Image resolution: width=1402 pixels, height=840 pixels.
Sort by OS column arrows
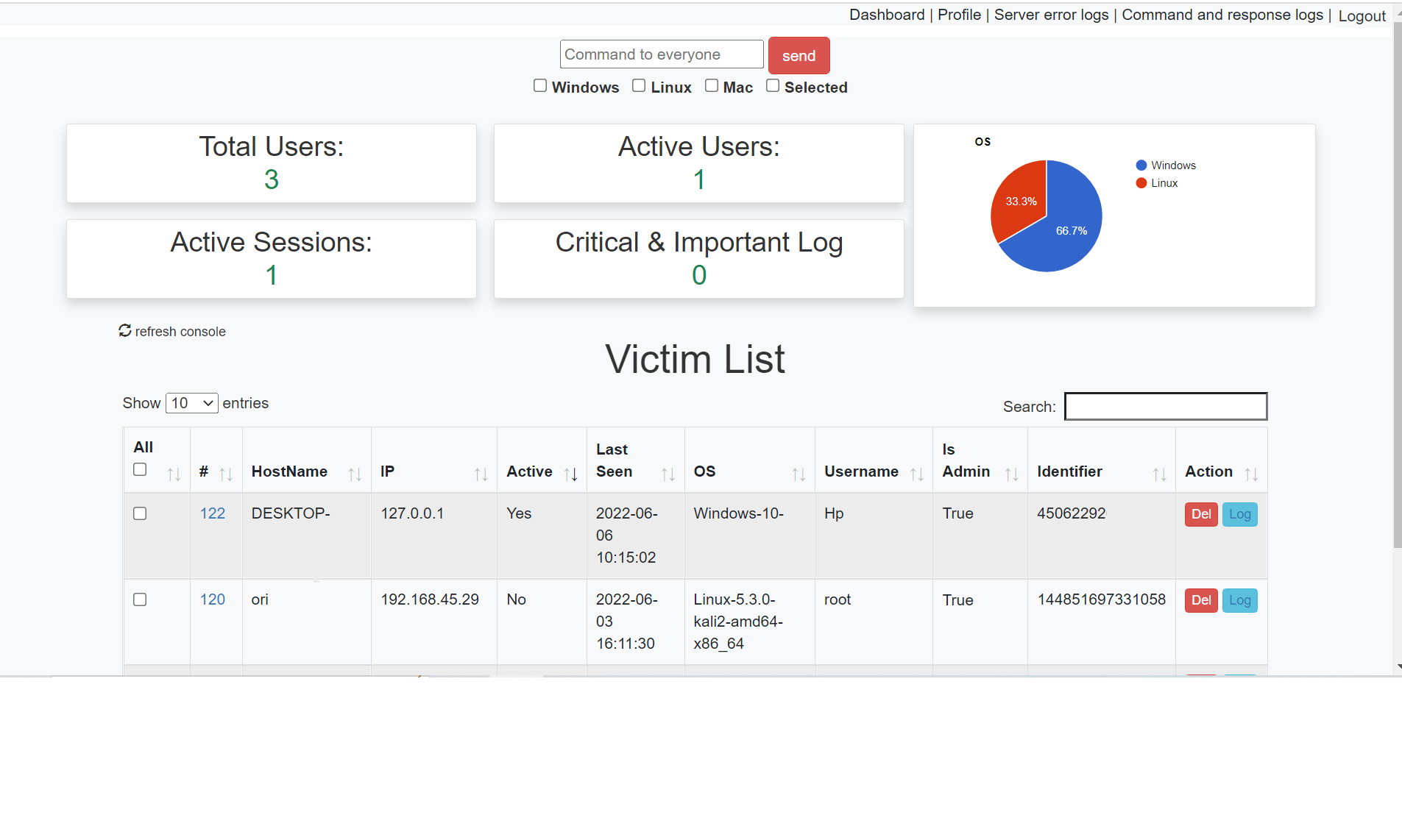tap(799, 474)
